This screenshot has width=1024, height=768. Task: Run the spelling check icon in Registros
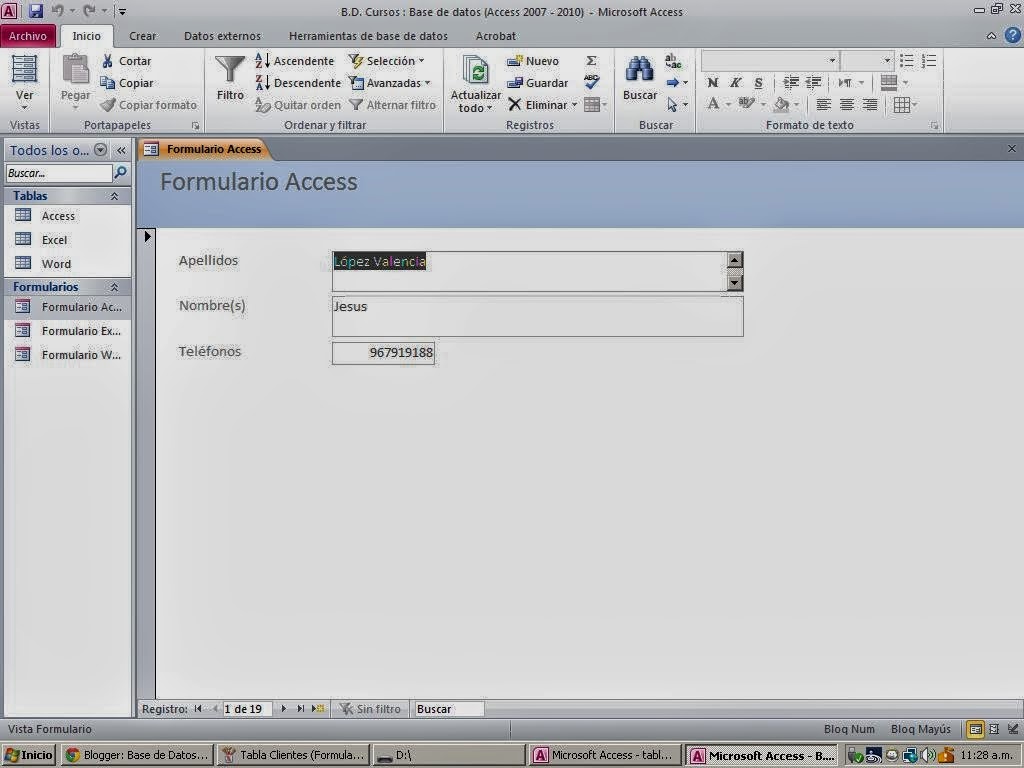(591, 82)
